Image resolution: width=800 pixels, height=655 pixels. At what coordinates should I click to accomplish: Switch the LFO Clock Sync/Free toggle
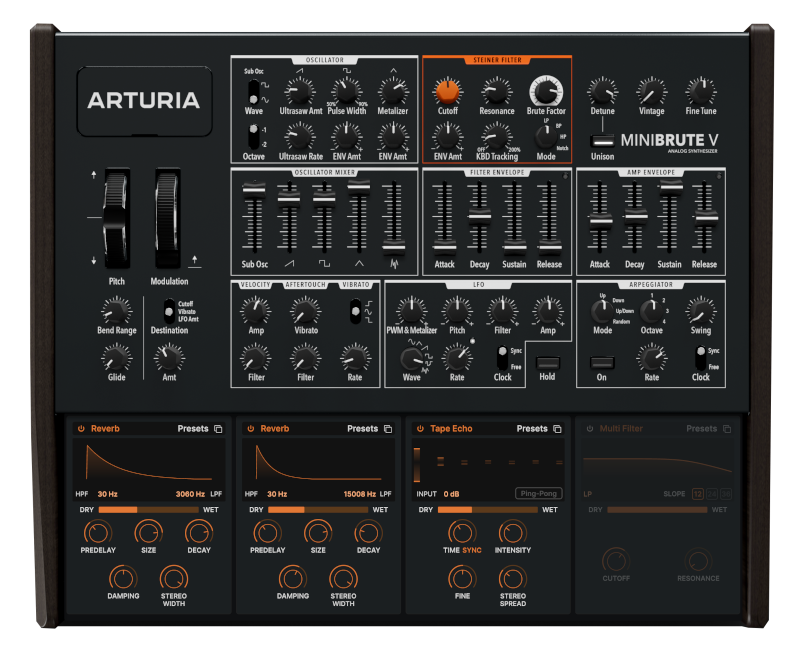503,358
